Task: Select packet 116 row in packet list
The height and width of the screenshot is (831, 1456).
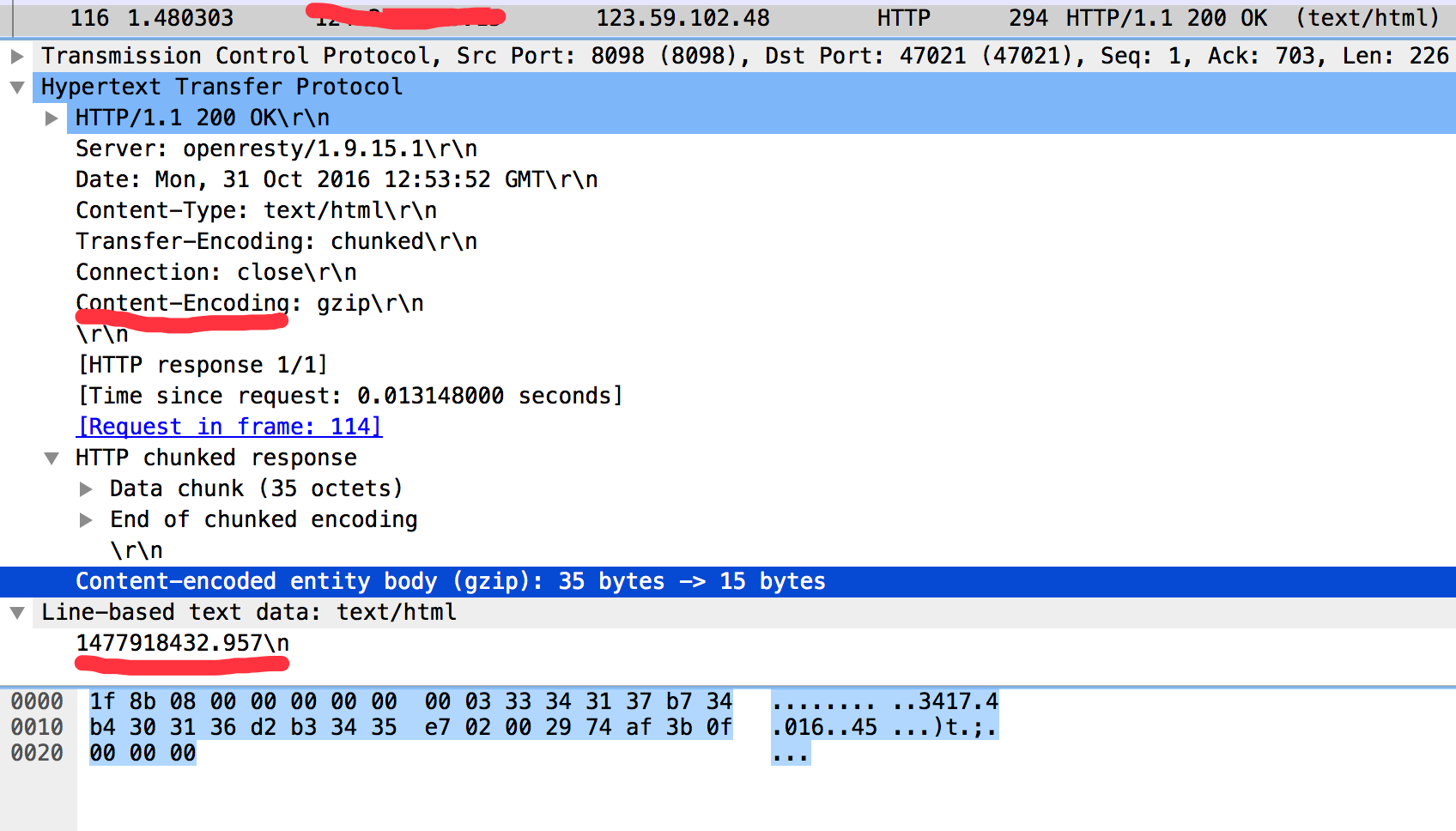Action: point(728,18)
